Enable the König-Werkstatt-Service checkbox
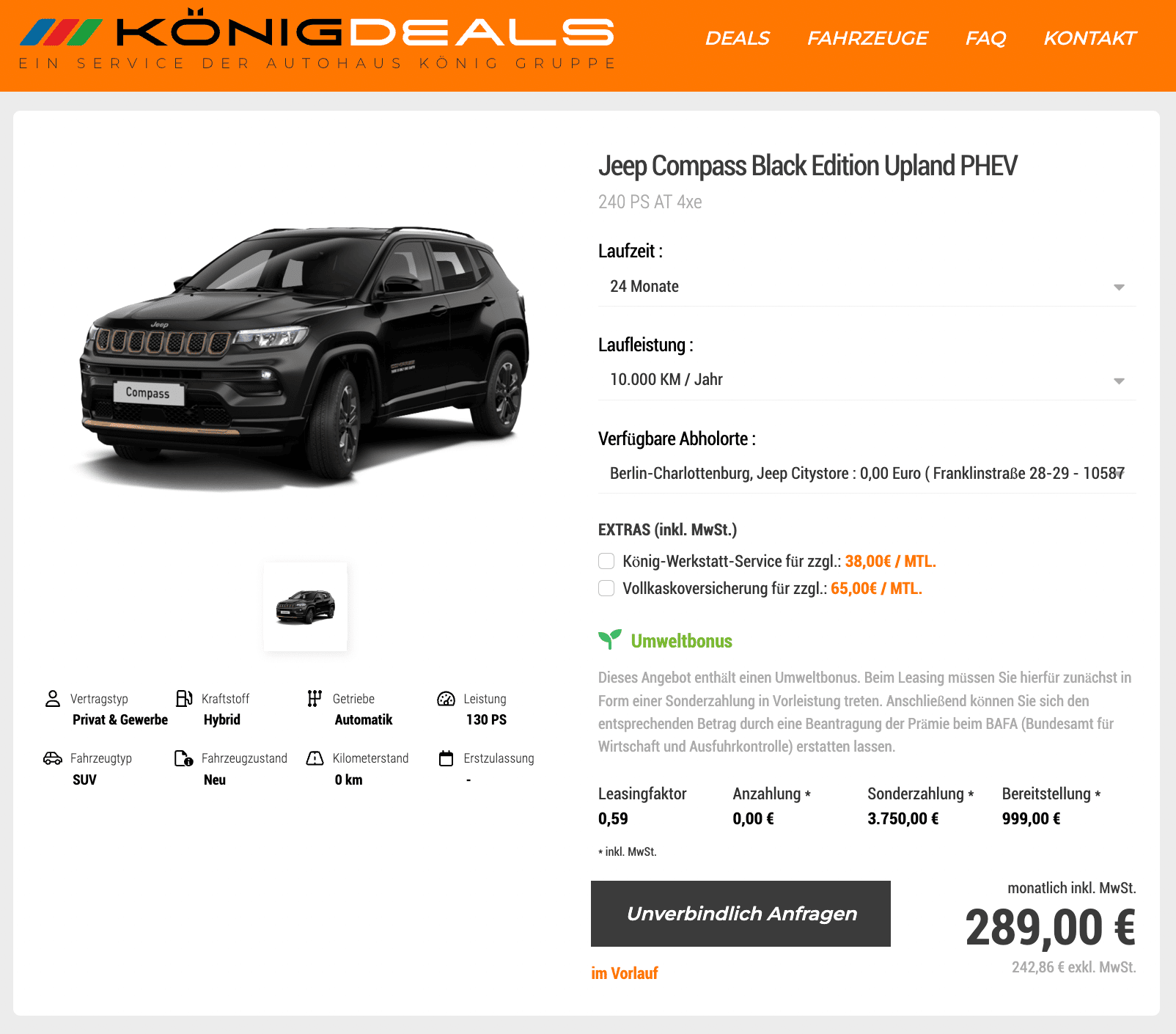Image resolution: width=1176 pixels, height=1034 pixels. coord(606,561)
